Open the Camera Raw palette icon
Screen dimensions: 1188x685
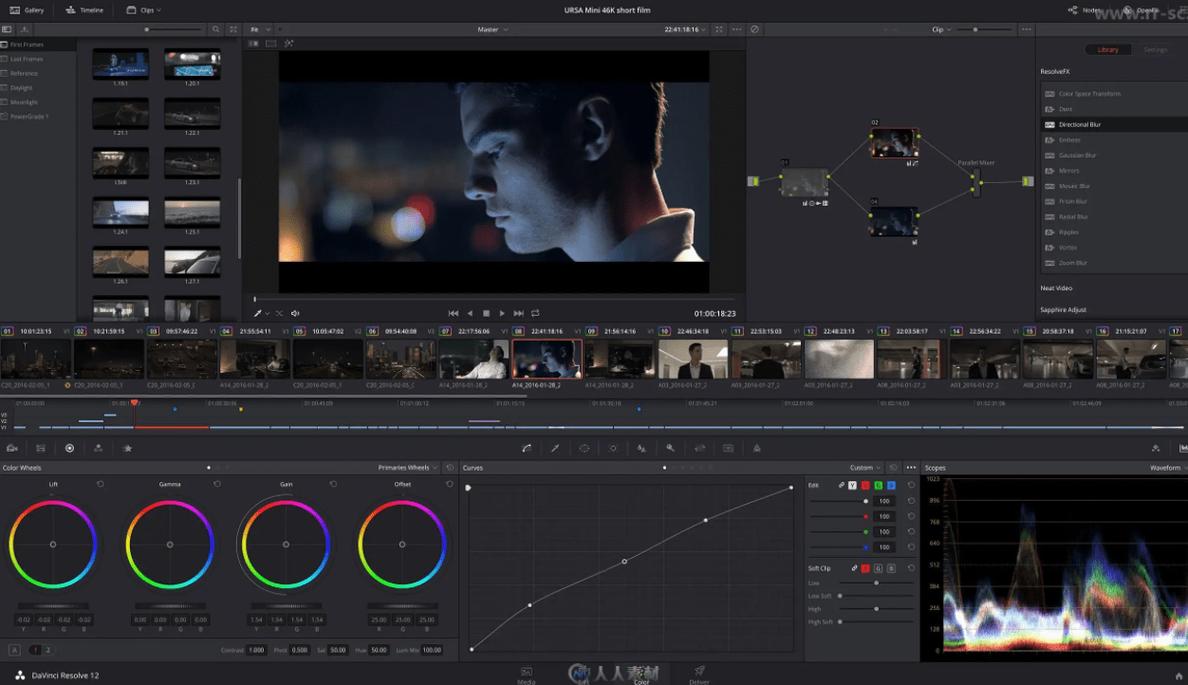pyautogui.click(x=12, y=449)
